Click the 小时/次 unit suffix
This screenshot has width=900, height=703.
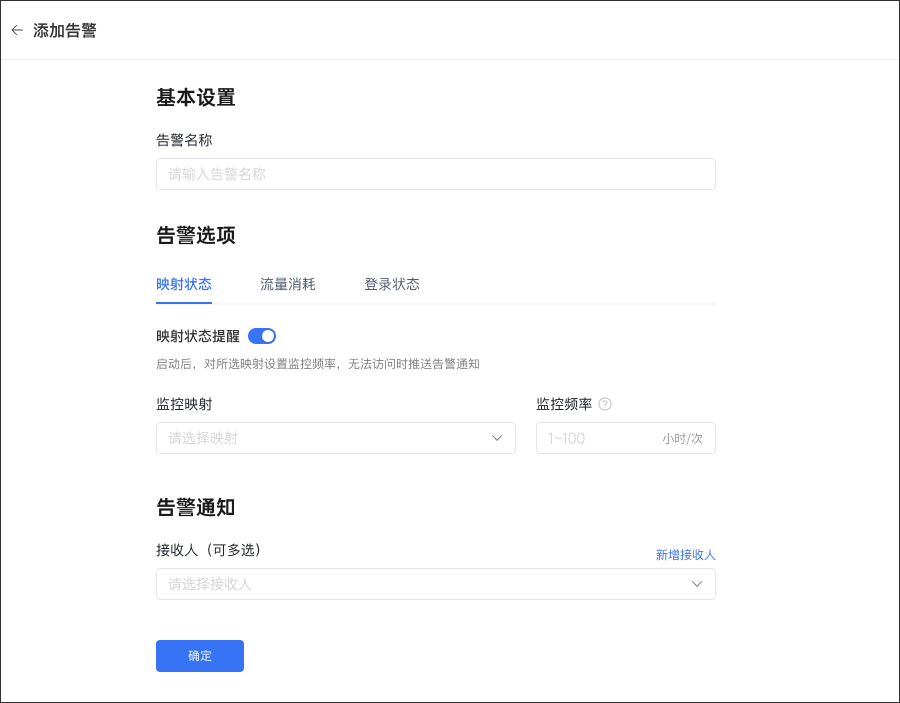coord(682,438)
